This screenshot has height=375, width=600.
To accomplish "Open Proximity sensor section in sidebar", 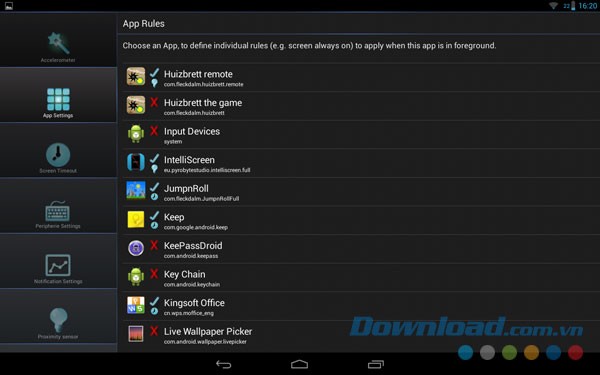I will (x=58, y=316).
